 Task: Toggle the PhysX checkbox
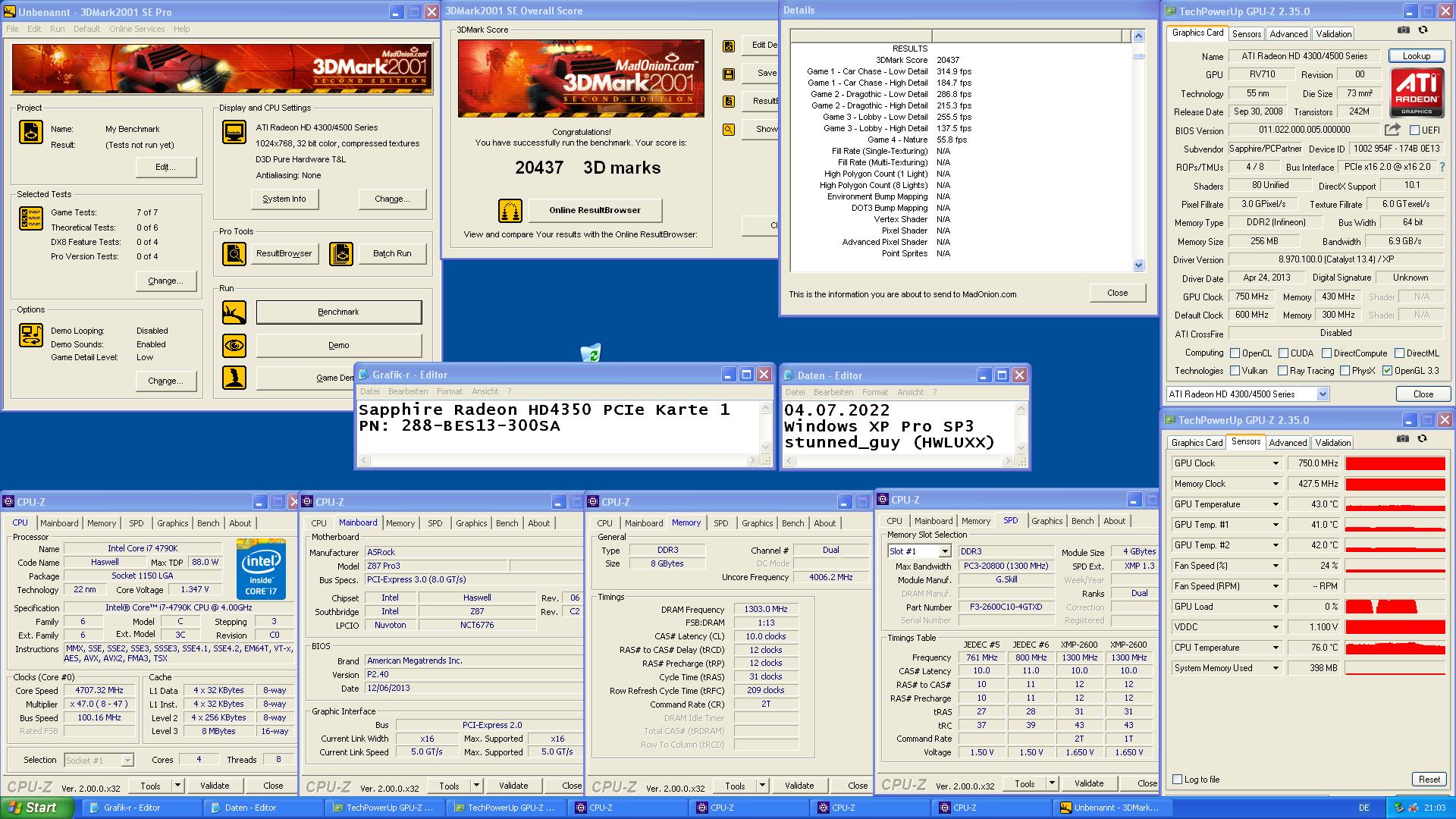tap(1345, 371)
